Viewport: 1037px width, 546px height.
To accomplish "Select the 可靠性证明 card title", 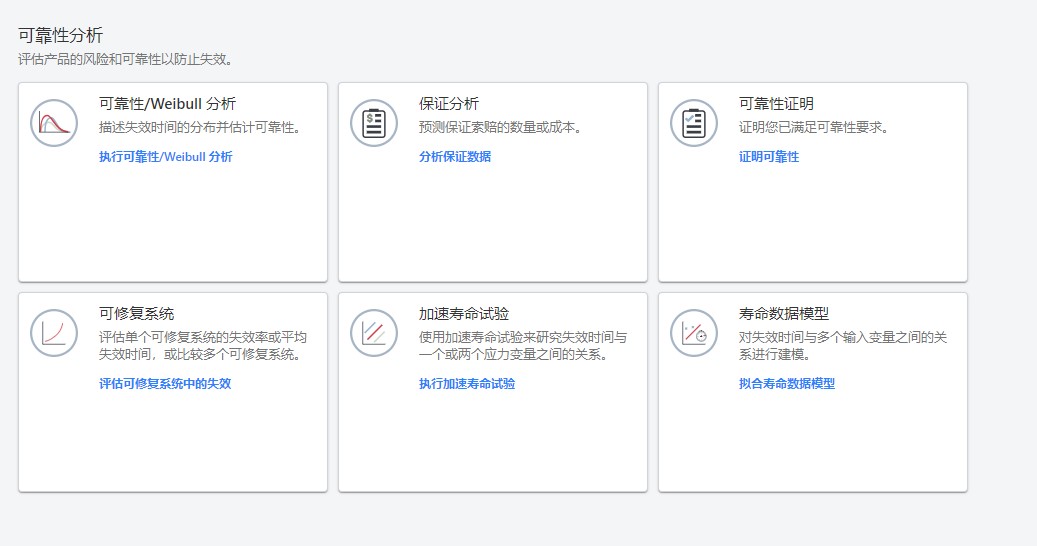I will (776, 104).
